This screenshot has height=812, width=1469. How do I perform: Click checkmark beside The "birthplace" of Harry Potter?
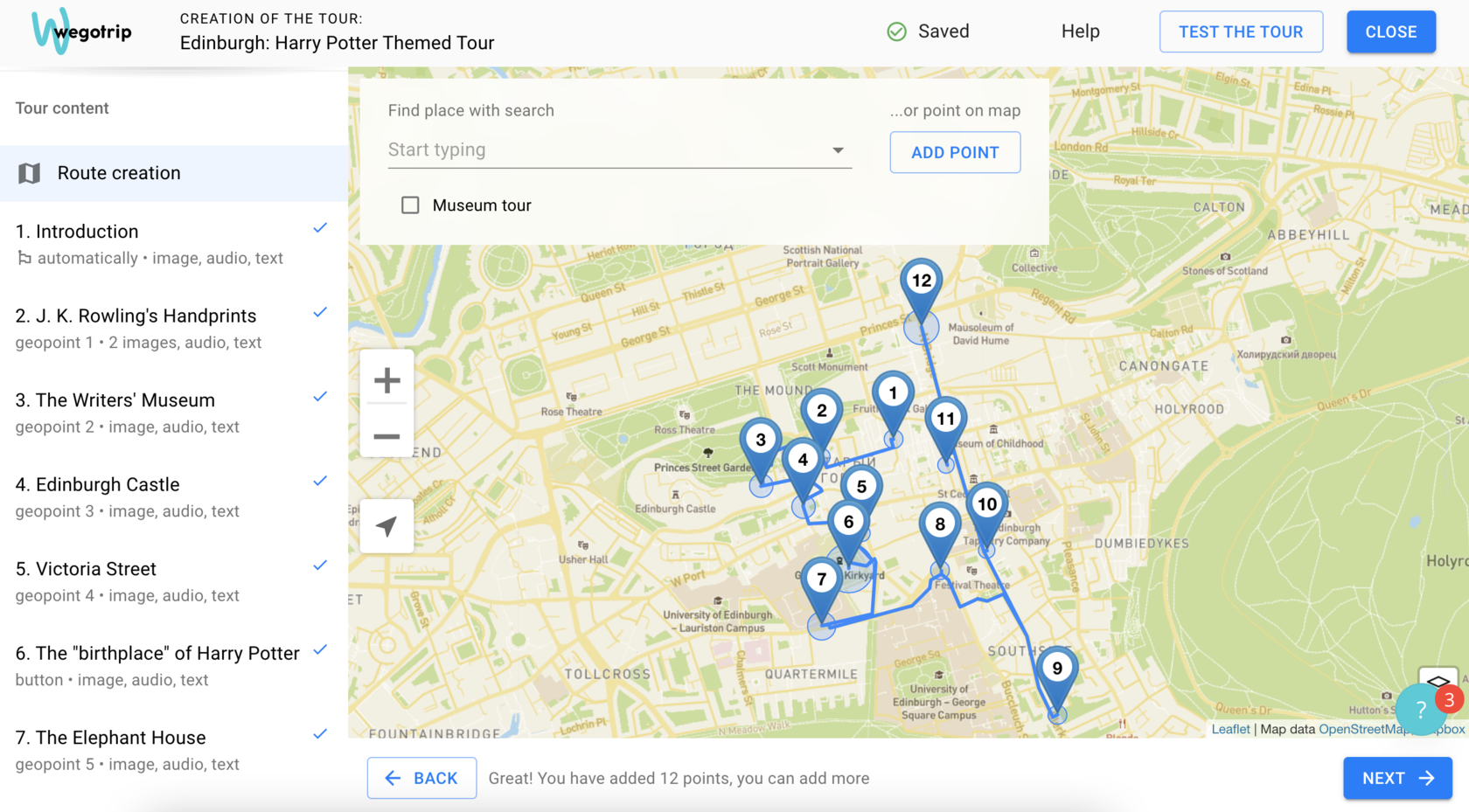click(320, 649)
